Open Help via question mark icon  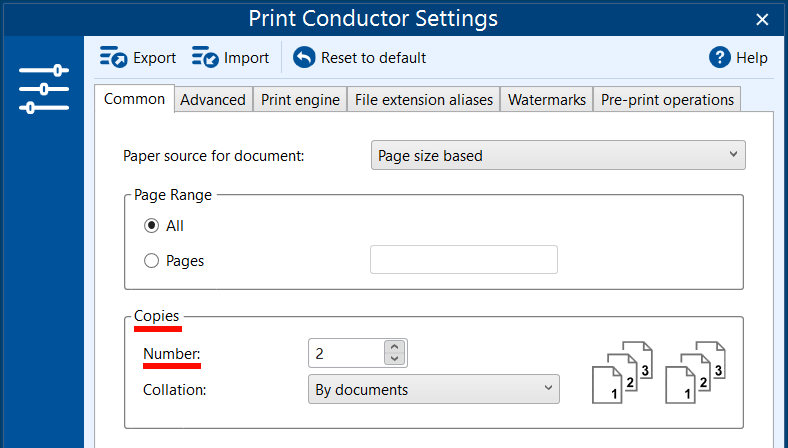(x=720, y=57)
